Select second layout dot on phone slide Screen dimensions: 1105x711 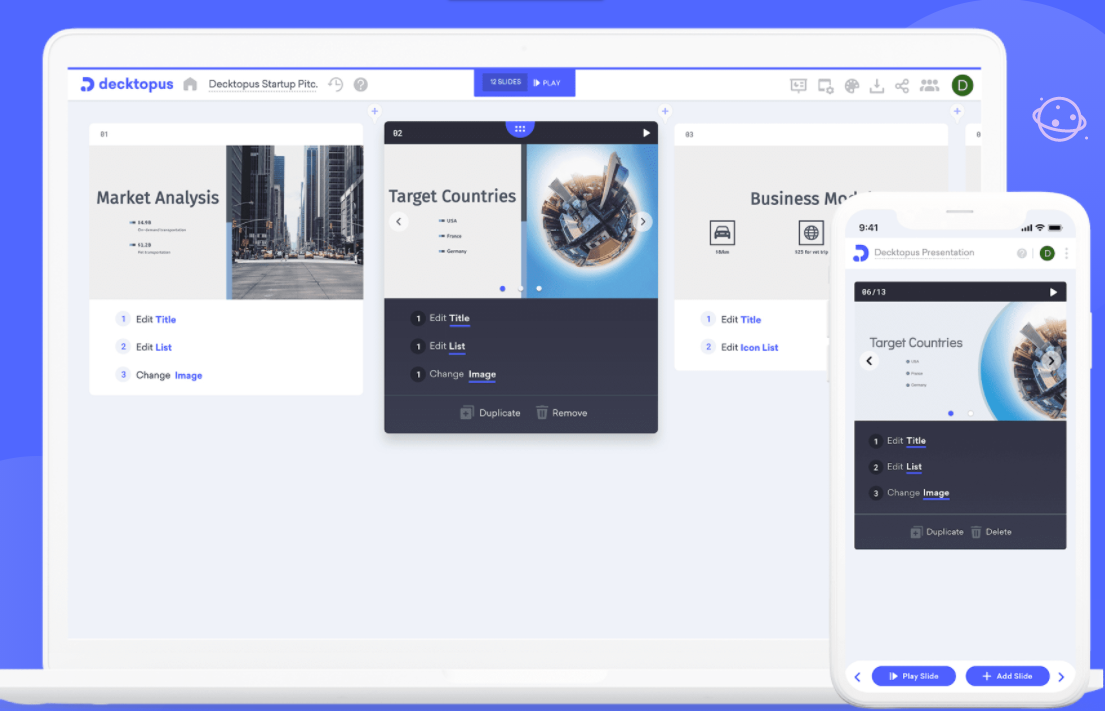click(x=970, y=414)
